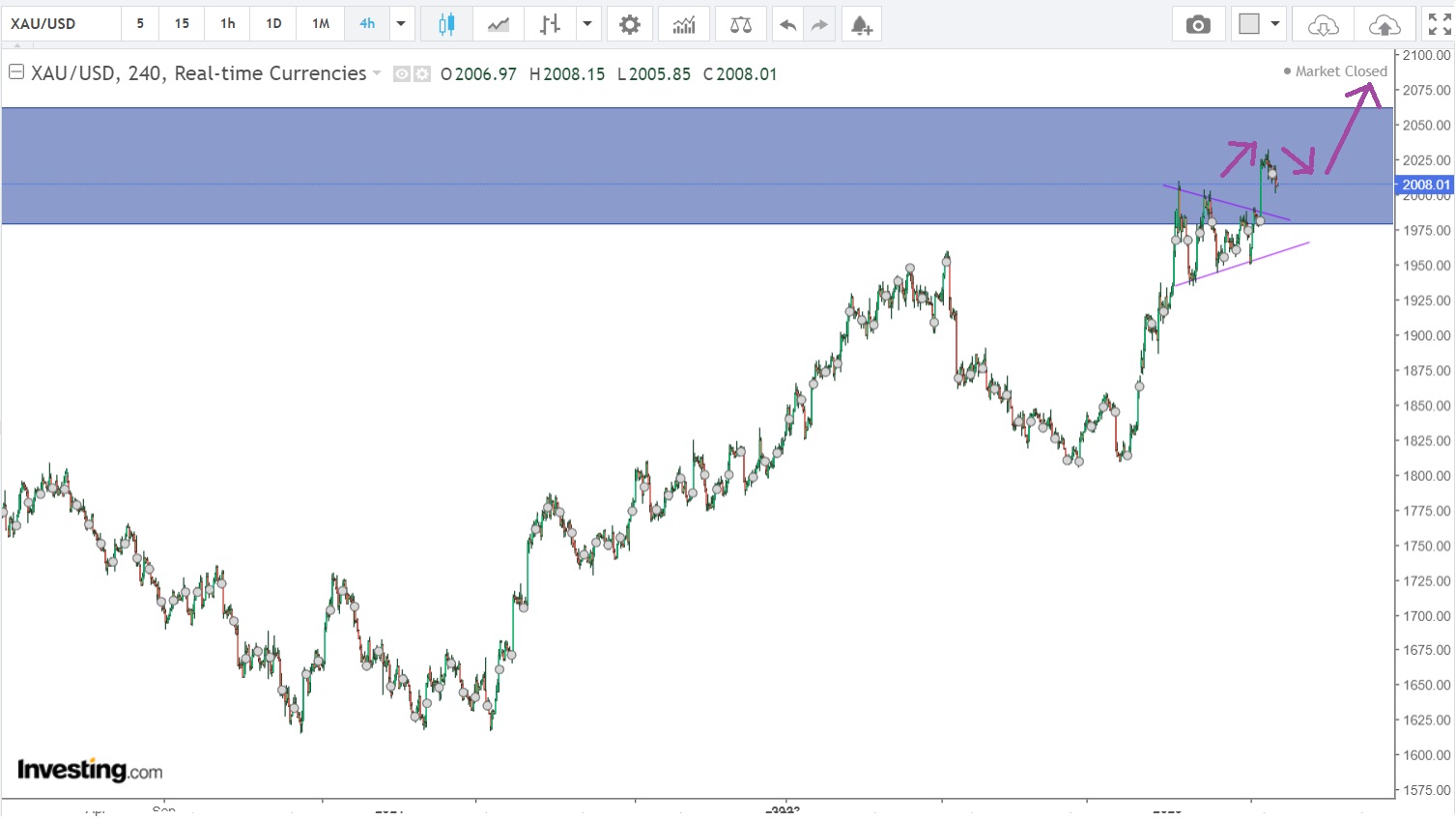Collapse the XAU/USD legend with minus box
The image size is (1456, 821).
tap(16, 71)
